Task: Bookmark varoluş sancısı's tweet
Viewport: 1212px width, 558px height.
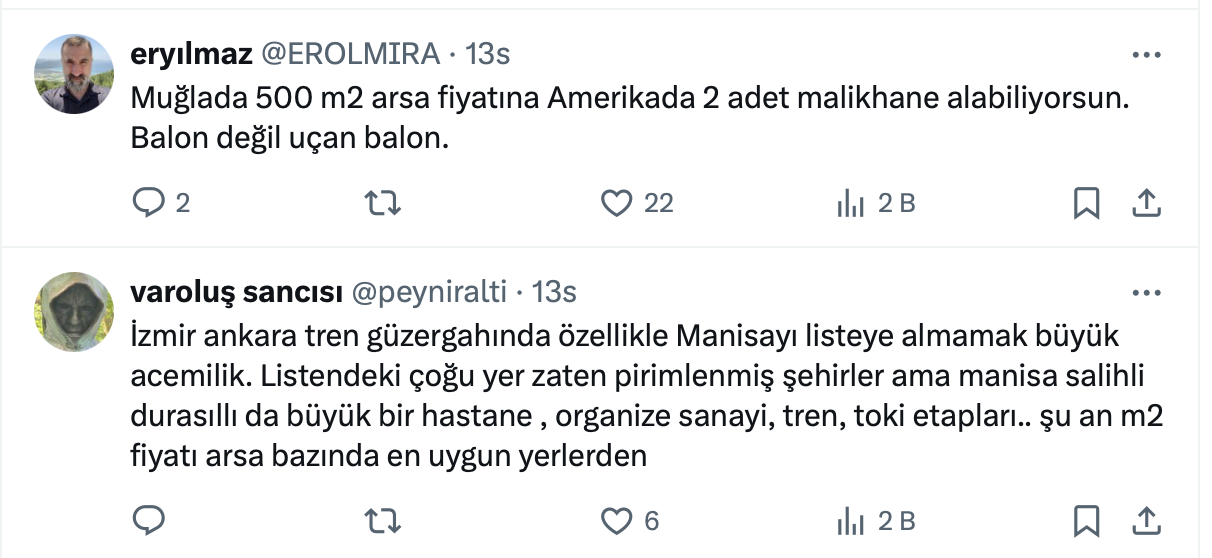Action: (1086, 520)
